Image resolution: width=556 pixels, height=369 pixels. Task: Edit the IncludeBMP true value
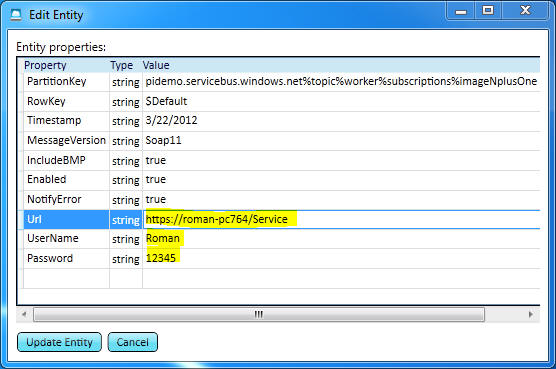341,161
